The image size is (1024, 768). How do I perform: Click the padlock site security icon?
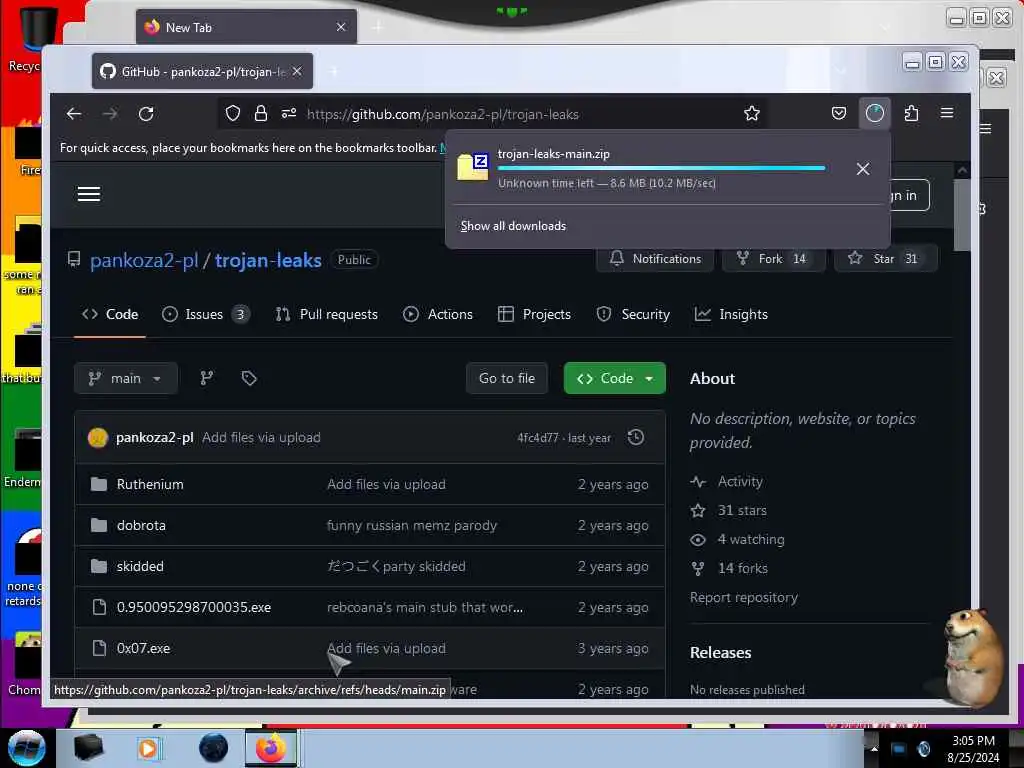[261, 114]
